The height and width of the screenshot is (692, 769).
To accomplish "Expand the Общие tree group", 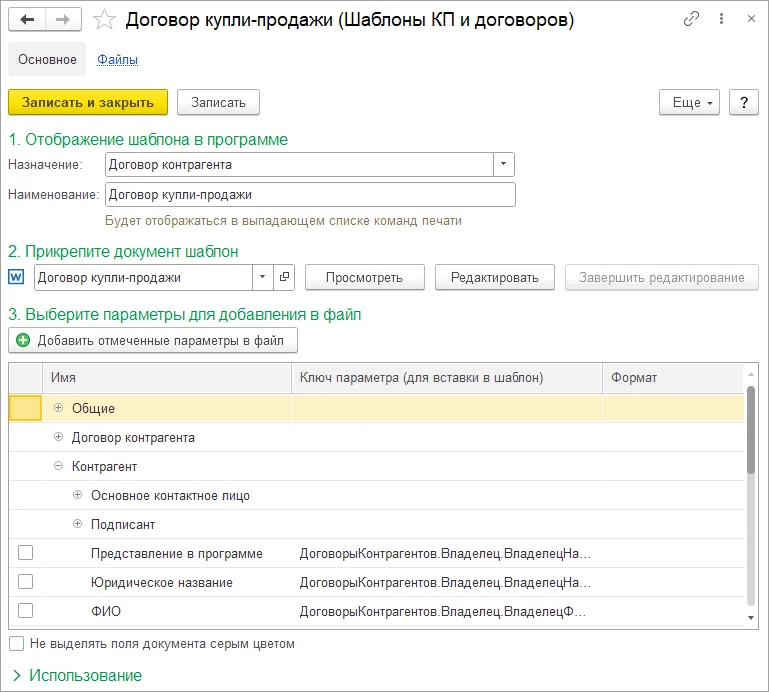I will coord(58,408).
